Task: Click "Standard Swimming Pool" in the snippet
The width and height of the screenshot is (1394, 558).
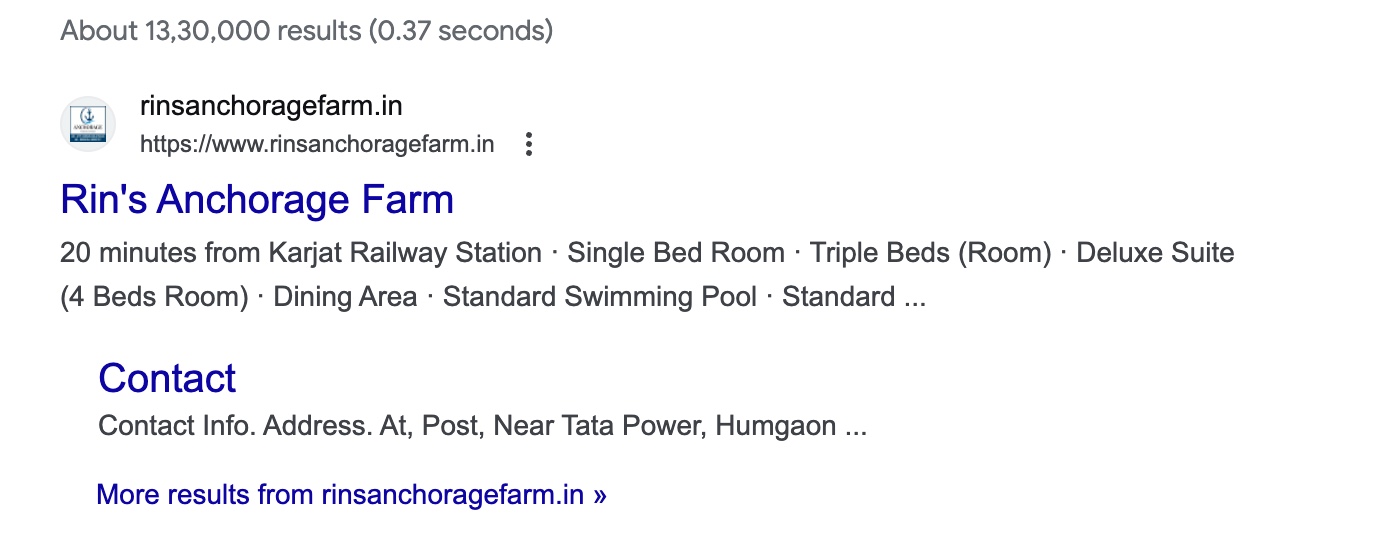Action: 600,297
